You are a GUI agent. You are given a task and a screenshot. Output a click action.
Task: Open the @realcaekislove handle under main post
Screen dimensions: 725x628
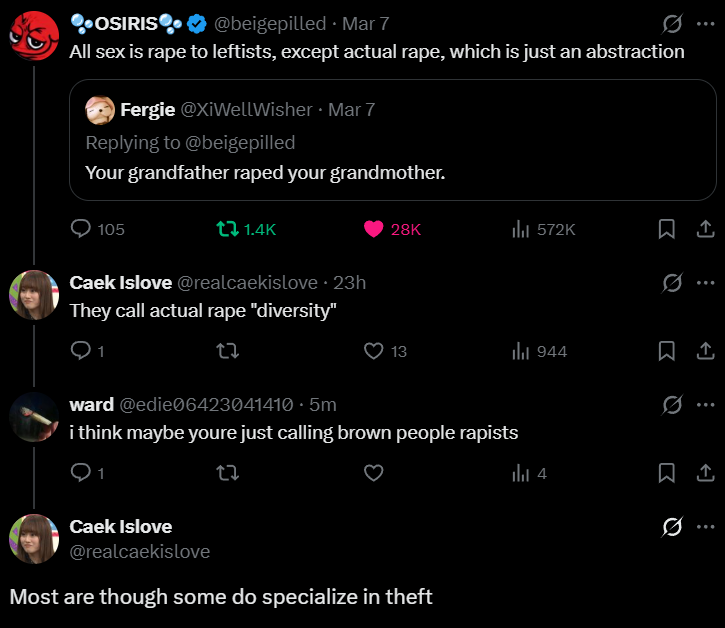pyautogui.click(x=140, y=551)
